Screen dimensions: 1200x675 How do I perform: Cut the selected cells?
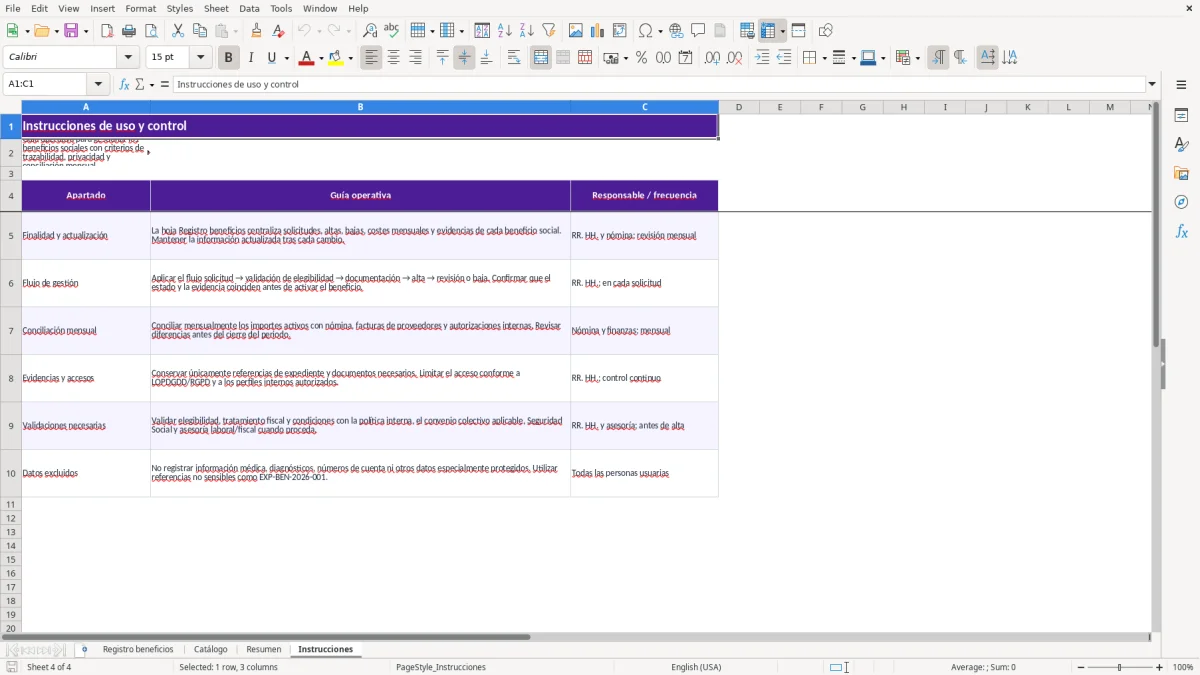178,31
